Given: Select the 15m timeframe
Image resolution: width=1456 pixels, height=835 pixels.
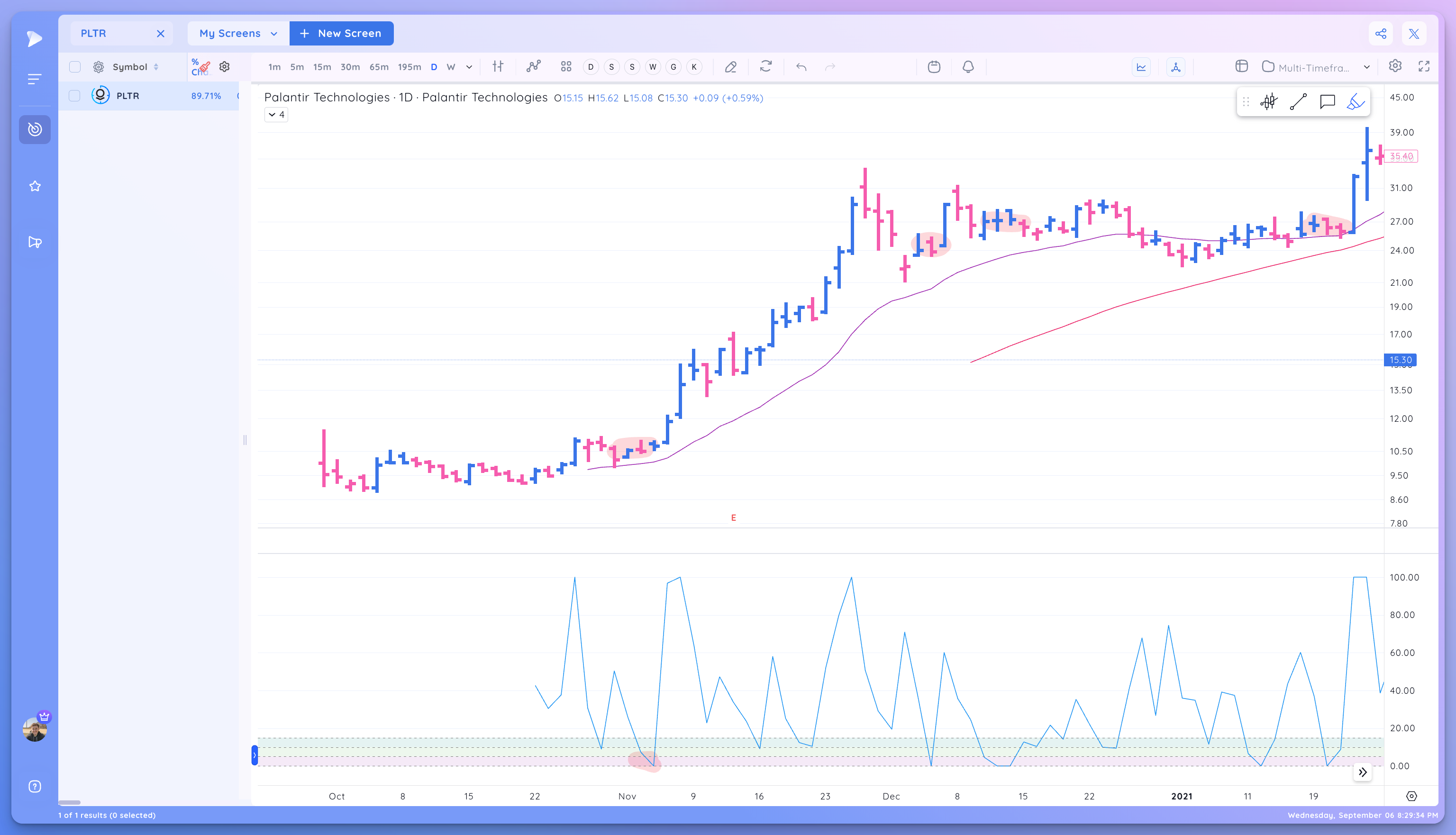Looking at the screenshot, I should 322,67.
